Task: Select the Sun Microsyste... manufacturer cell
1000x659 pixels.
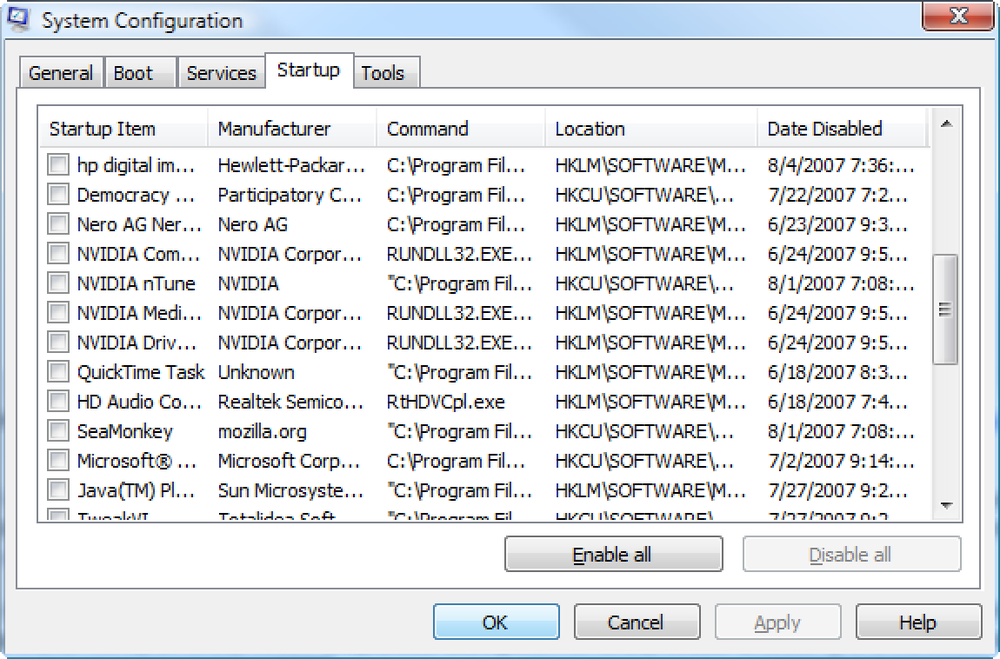Action: tap(291, 491)
